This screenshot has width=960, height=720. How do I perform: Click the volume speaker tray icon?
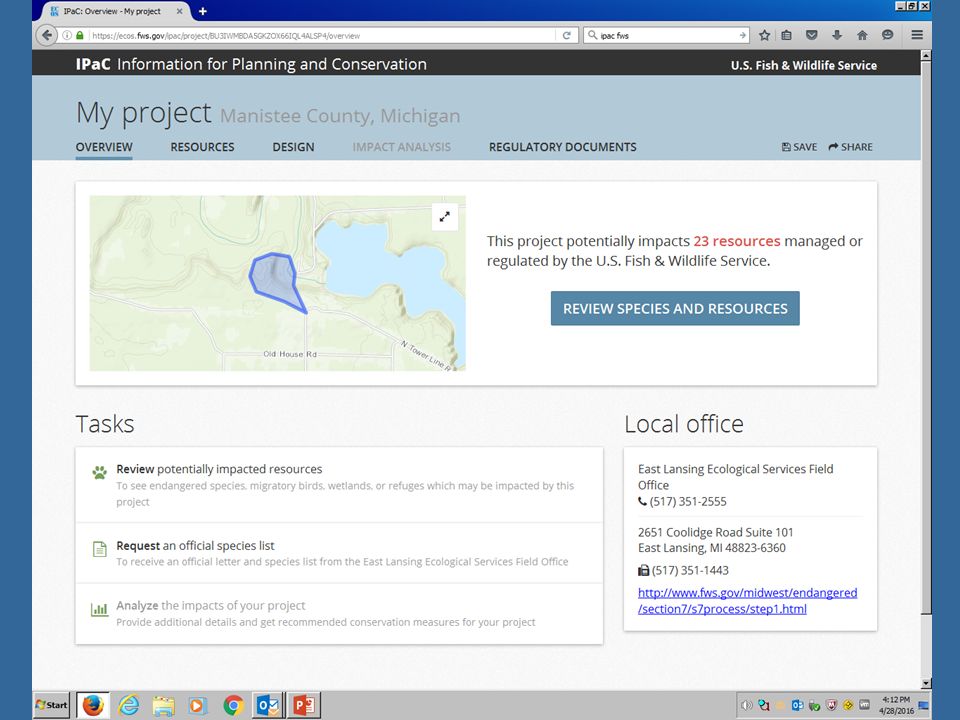pyautogui.click(x=746, y=705)
